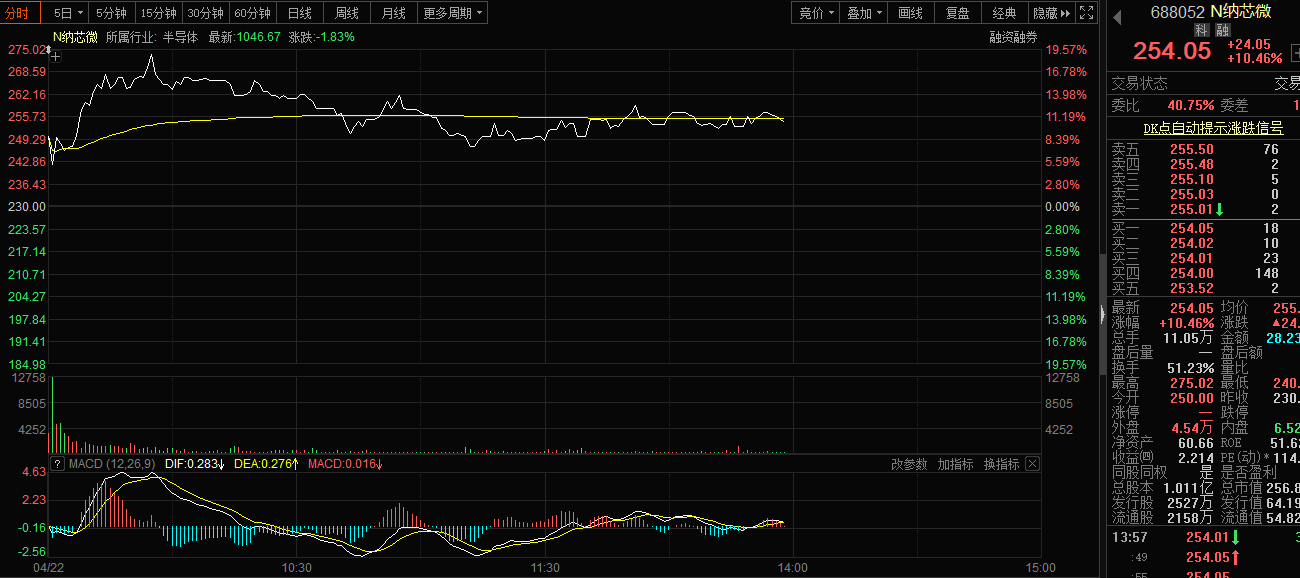Click the 11:30 time axis marker
Image resolution: width=1300 pixels, height=578 pixels.
(545, 568)
